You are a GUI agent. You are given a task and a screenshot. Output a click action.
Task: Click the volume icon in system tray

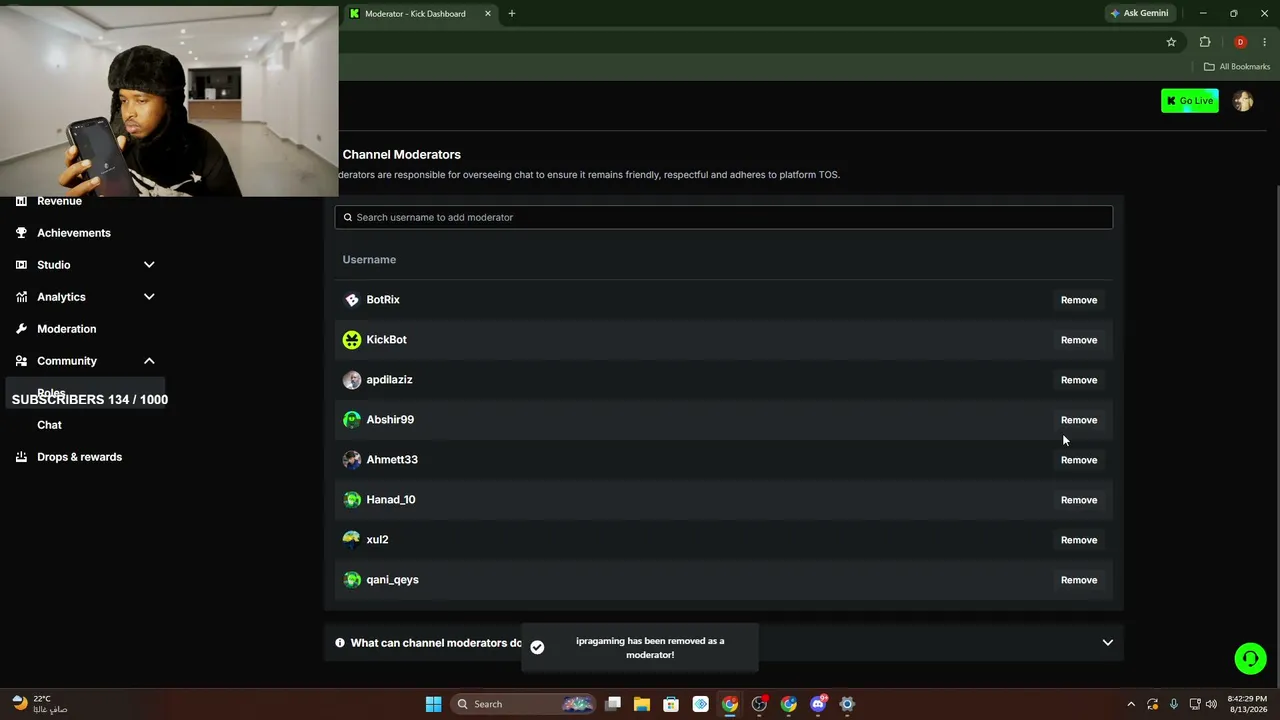pos(1211,704)
